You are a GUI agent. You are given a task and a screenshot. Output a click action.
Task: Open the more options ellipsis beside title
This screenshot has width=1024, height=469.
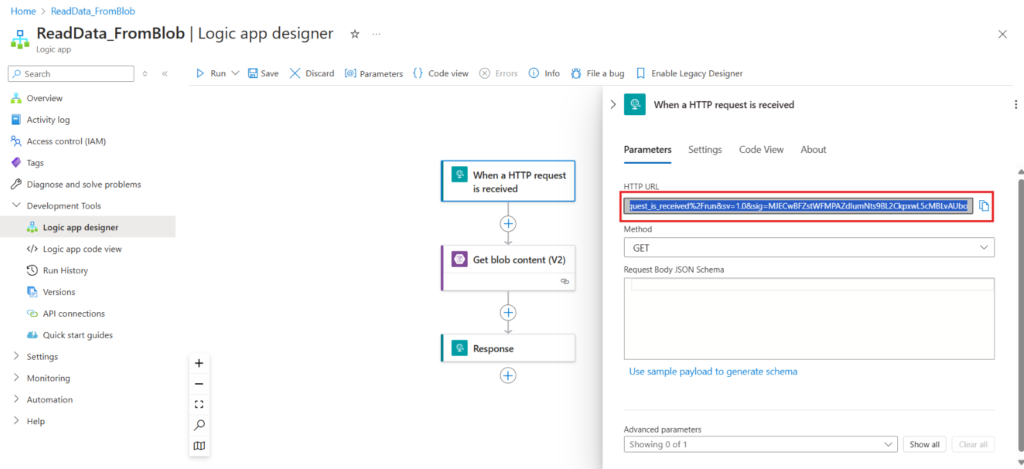pos(376,34)
